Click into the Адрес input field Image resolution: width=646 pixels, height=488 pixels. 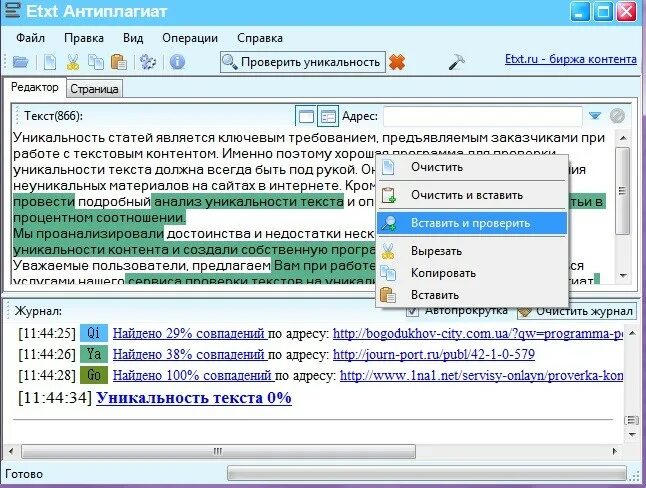point(482,116)
